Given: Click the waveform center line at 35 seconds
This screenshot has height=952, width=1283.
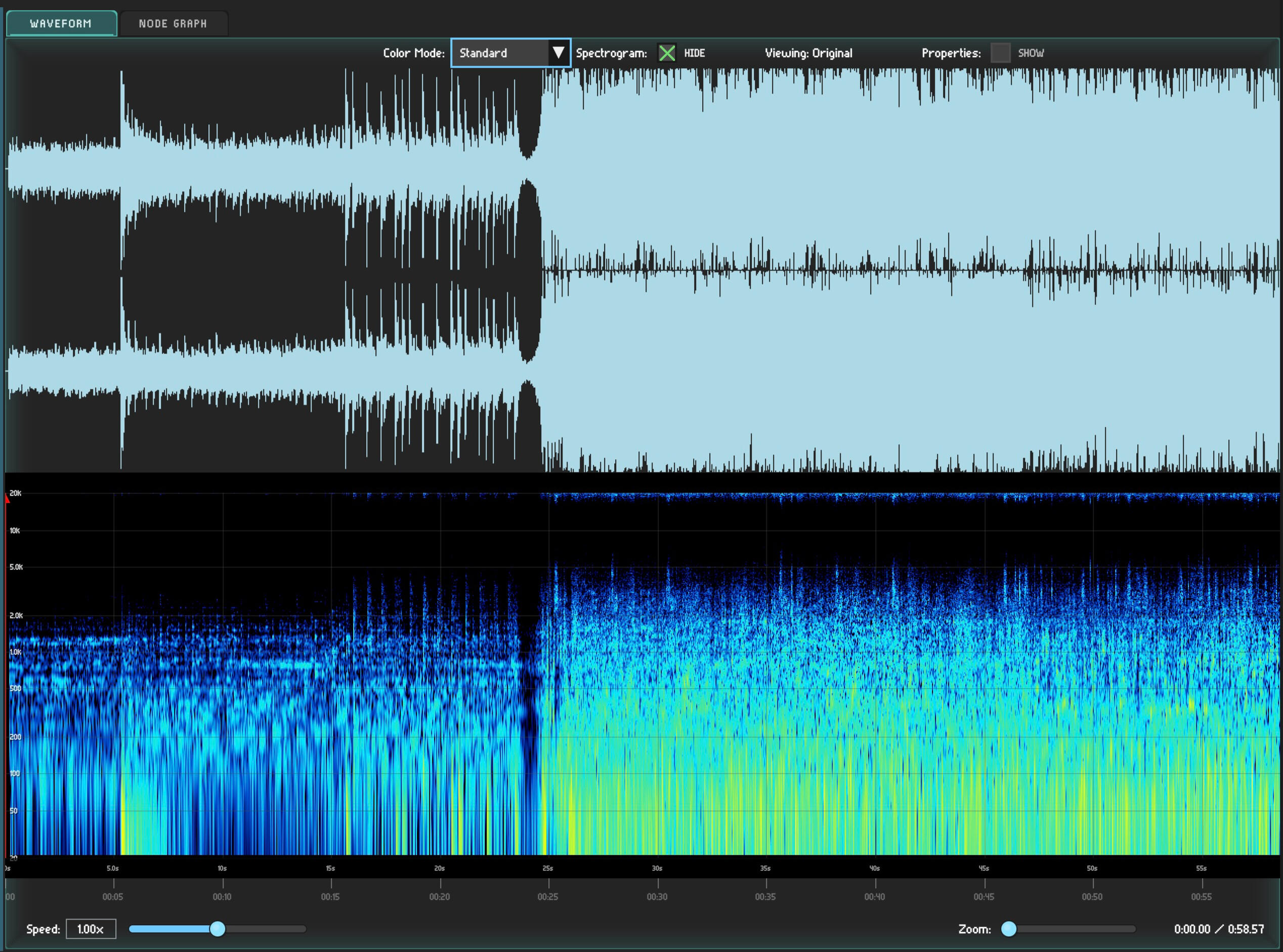Looking at the screenshot, I should (766, 270).
